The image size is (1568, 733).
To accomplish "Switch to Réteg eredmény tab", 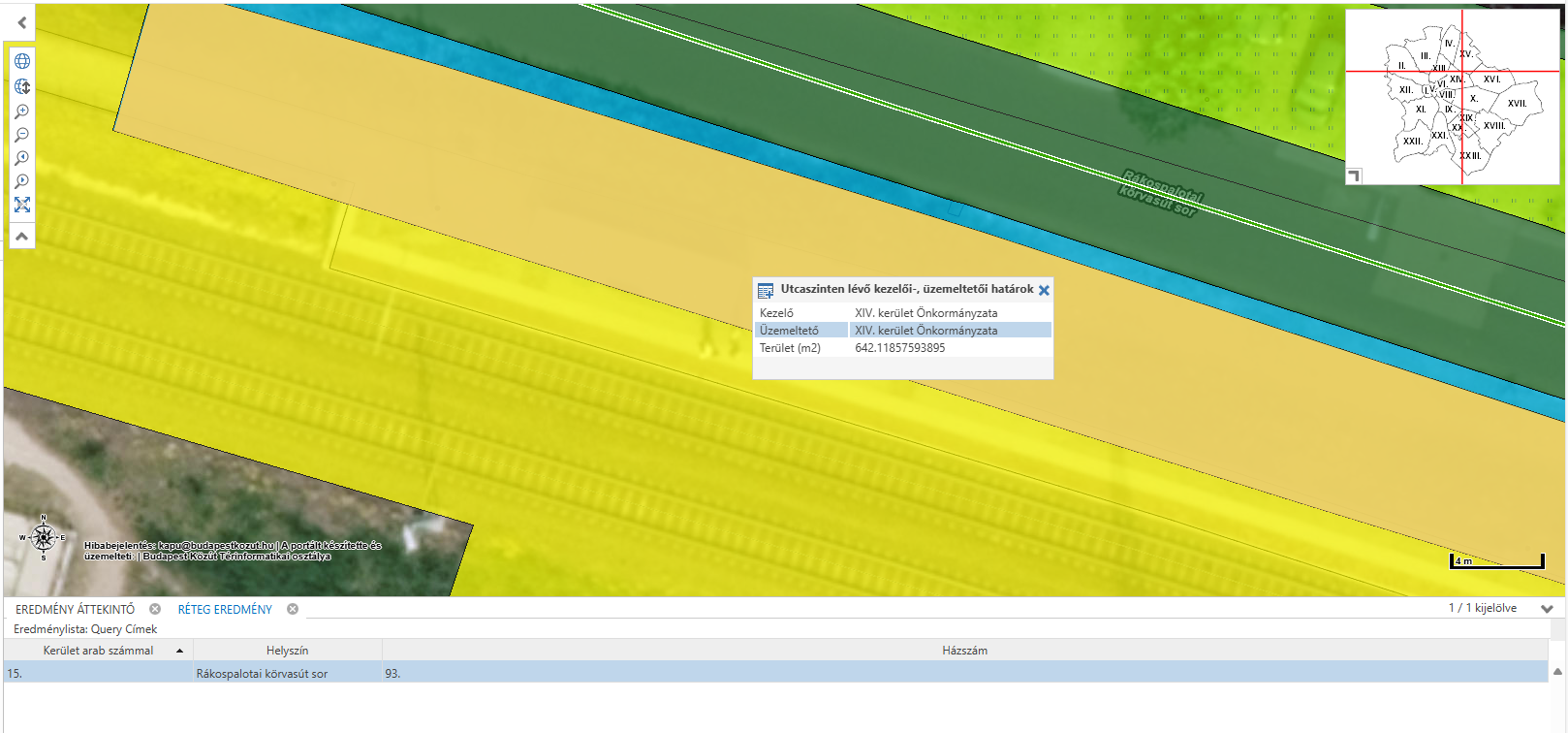I will 225,609.
